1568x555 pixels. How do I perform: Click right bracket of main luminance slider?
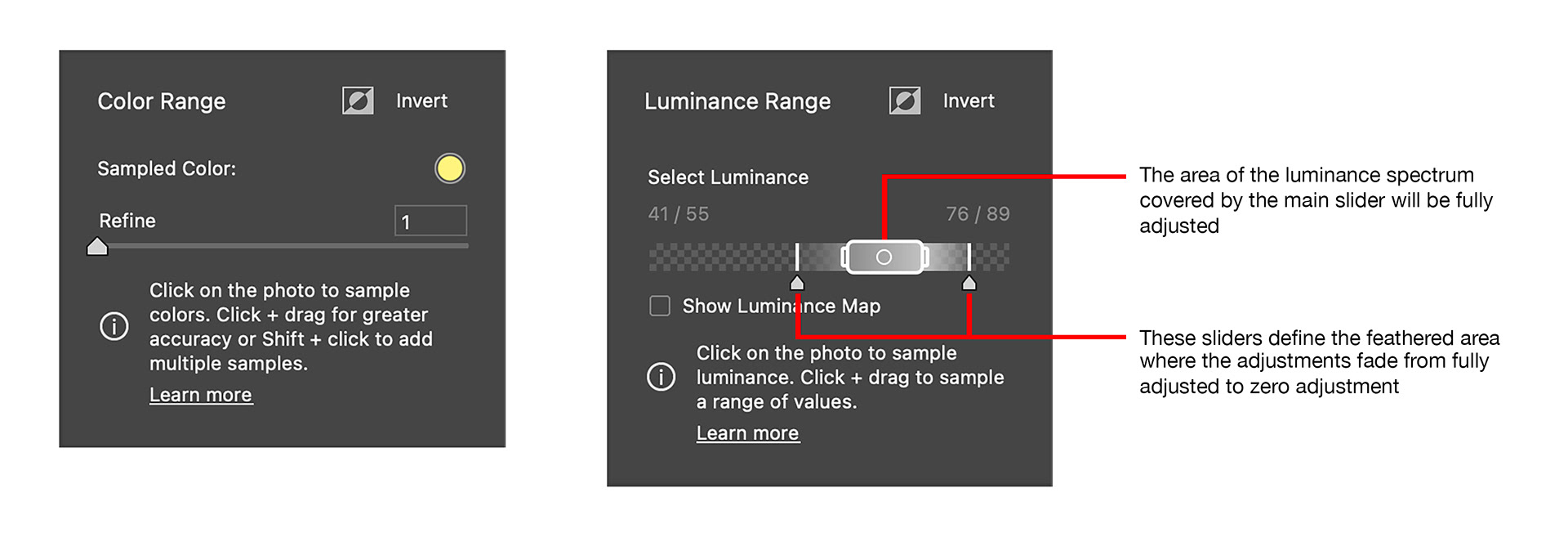[925, 257]
